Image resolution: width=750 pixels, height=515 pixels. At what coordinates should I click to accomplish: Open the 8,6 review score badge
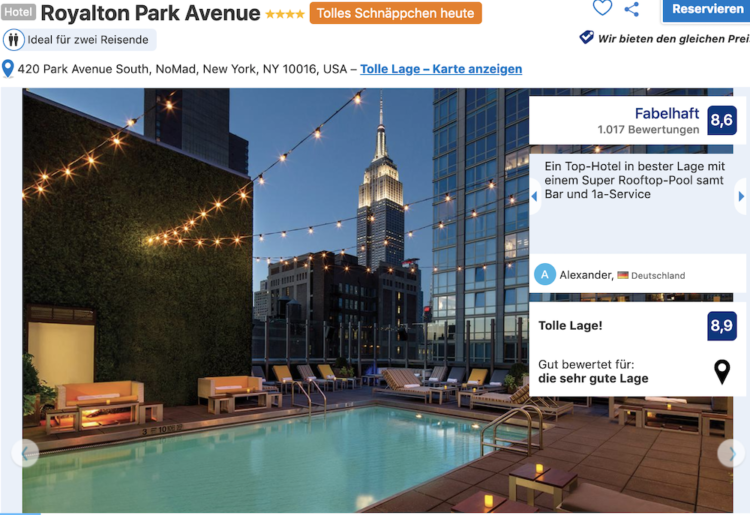pyautogui.click(x=722, y=120)
